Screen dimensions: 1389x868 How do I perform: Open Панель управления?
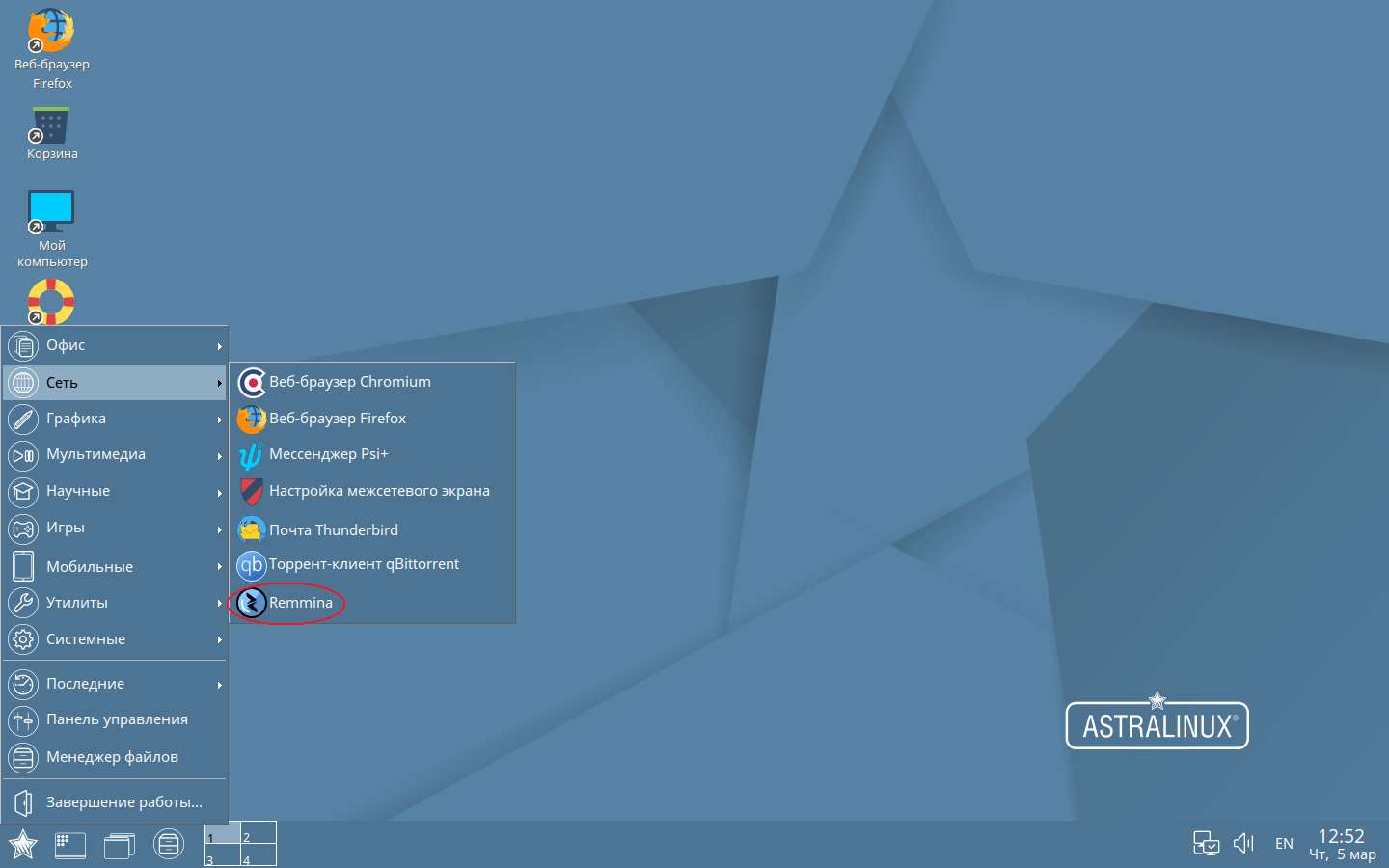115,720
